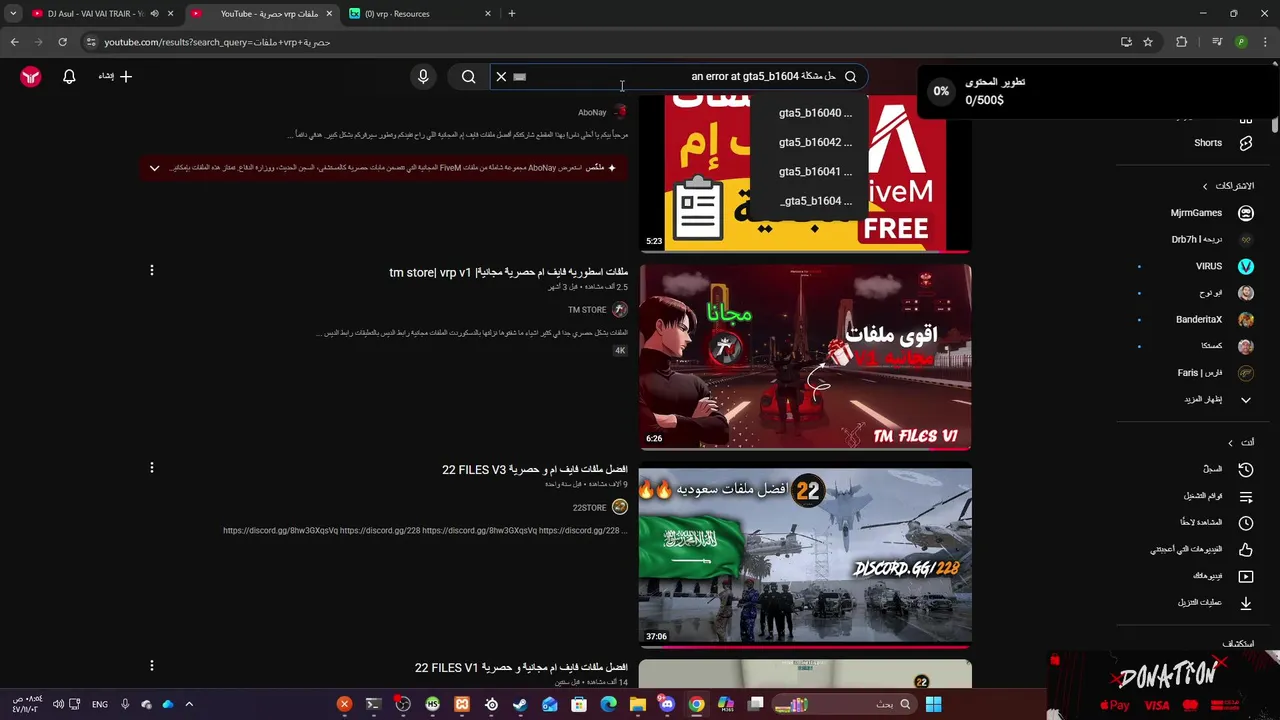Open options menu for 22 FILES V3 video
The width and height of the screenshot is (1280, 720).
pos(152,468)
